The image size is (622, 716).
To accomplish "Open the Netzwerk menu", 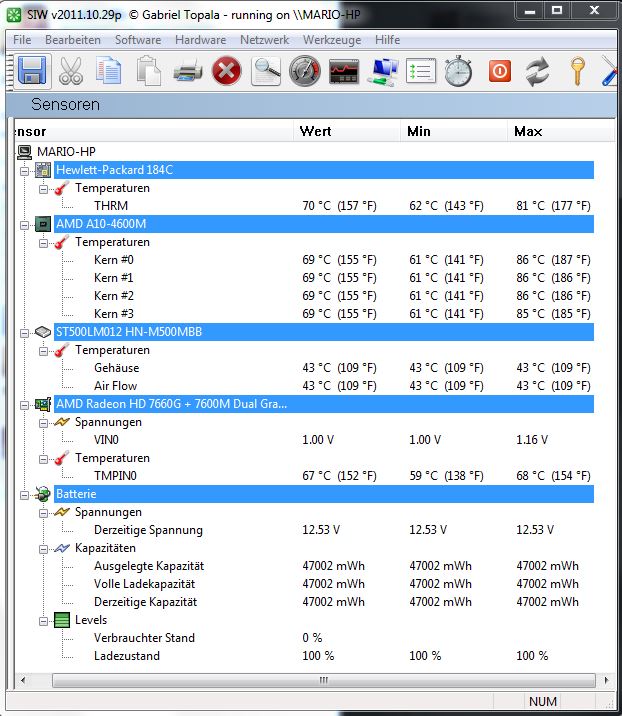I will tap(264, 40).
